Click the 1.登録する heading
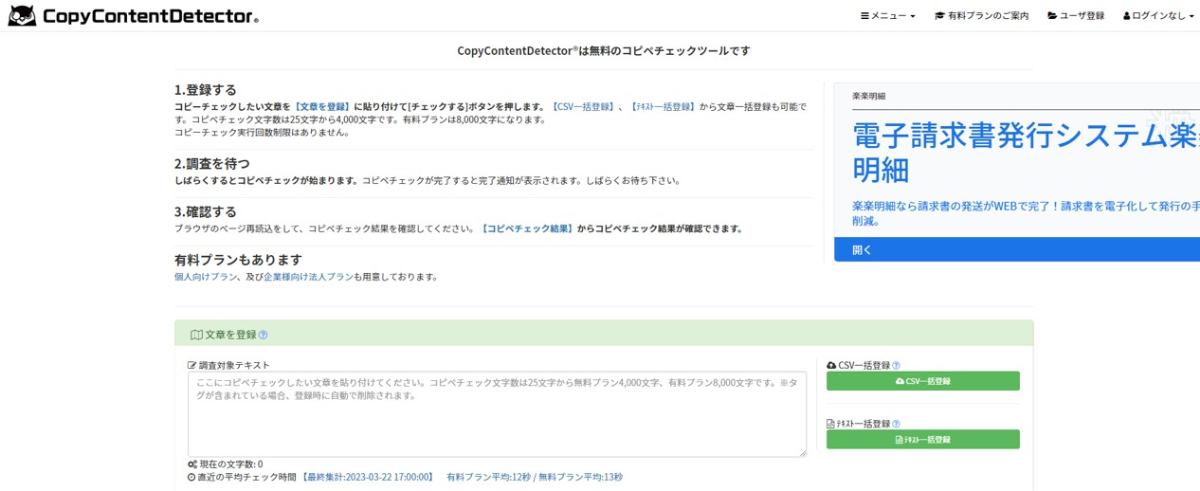Image resolution: width=1200 pixels, height=491 pixels. click(205, 89)
